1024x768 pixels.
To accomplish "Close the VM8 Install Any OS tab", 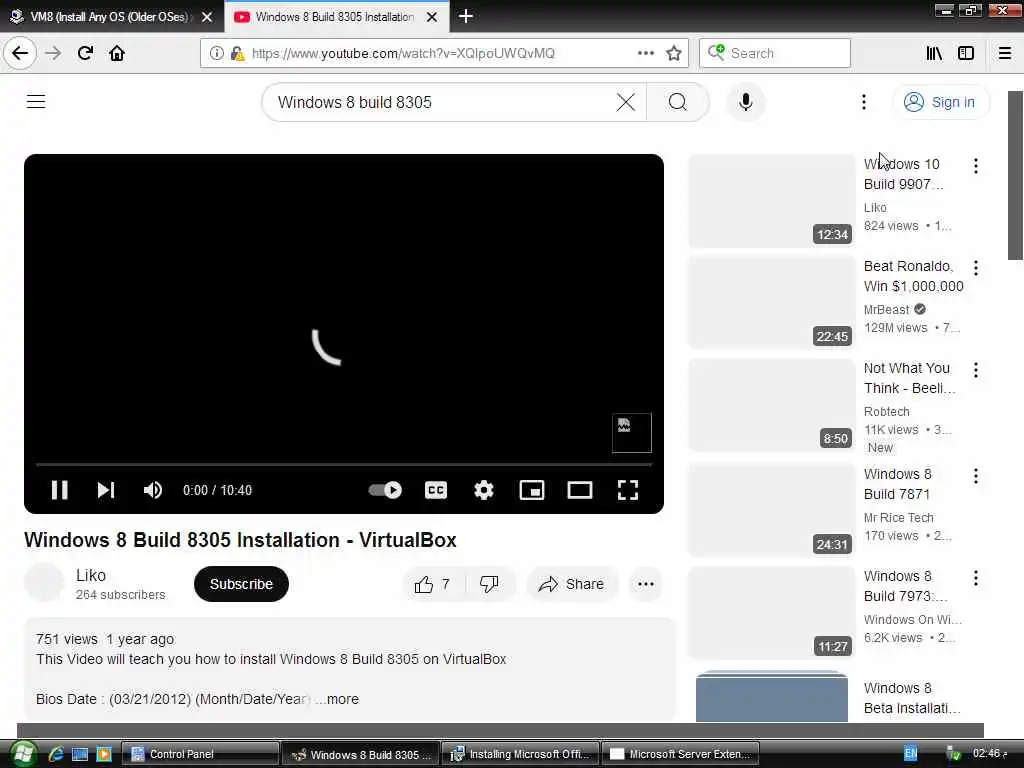I will click(207, 17).
